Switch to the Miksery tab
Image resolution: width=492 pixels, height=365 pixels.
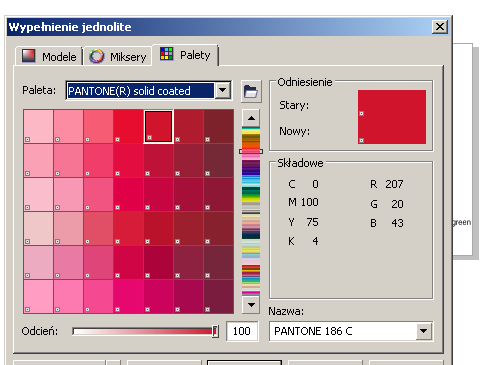point(118,57)
